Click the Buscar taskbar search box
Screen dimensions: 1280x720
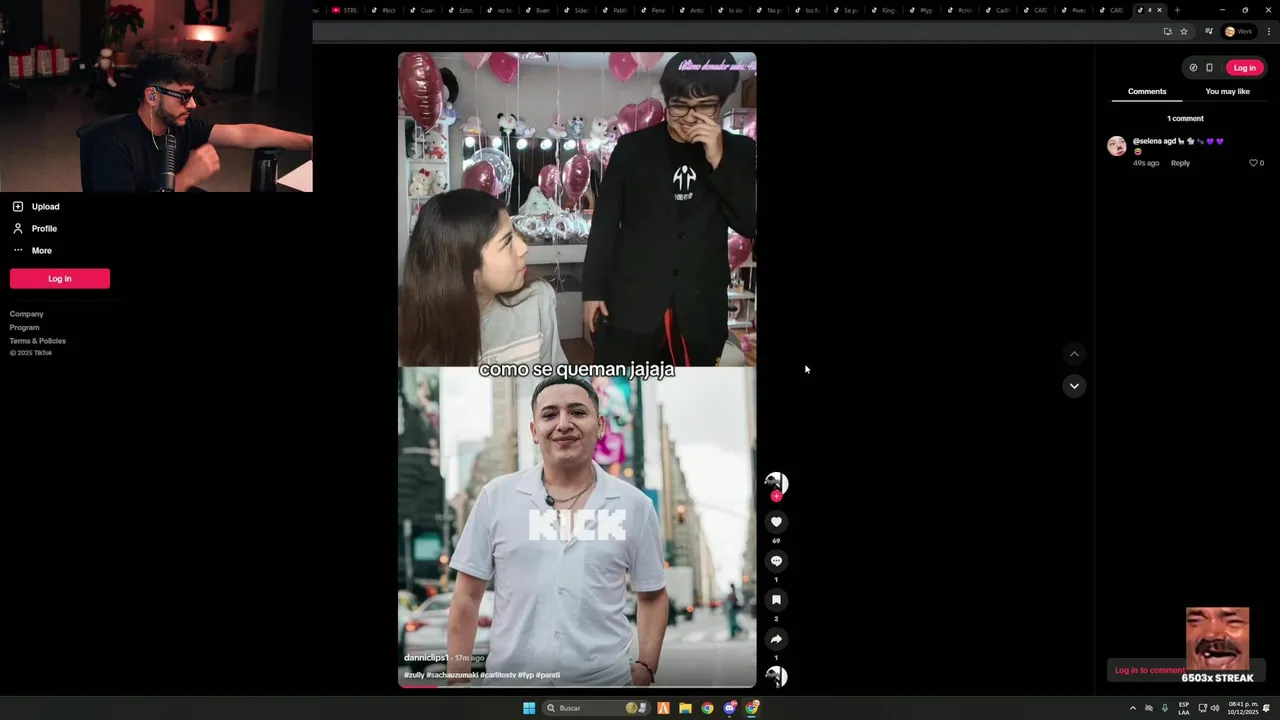596,708
